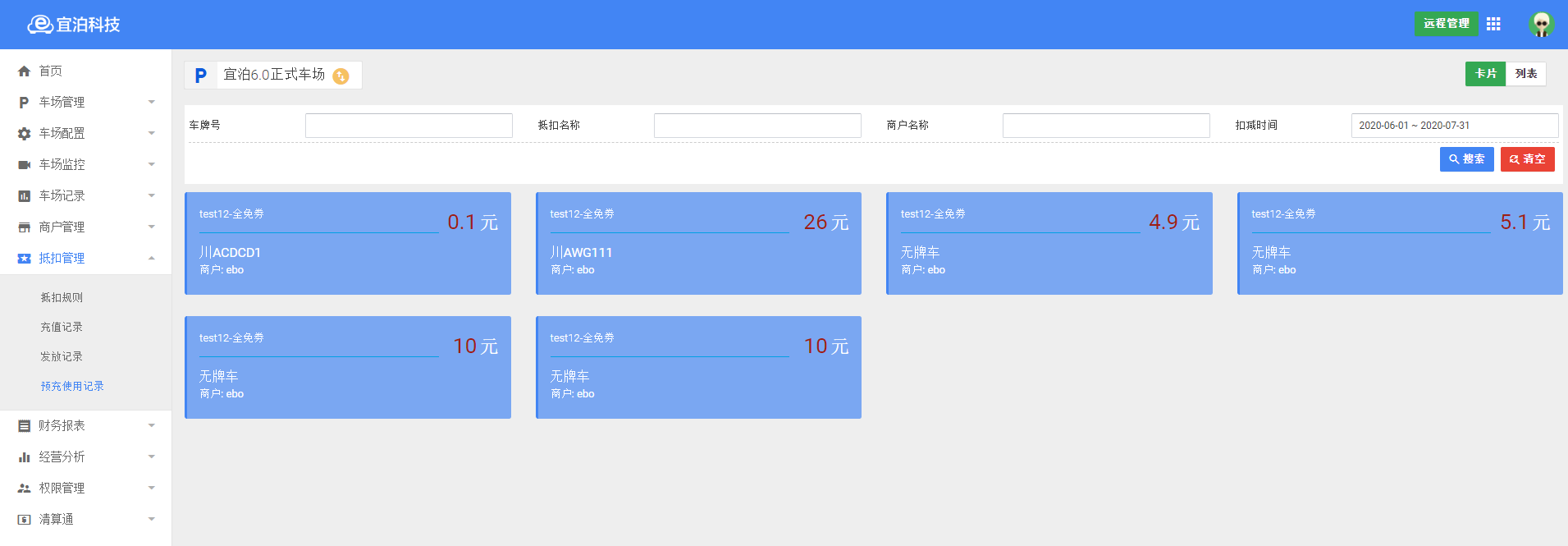
Task: Expand the 车场监控 menu arrow
Action: click(152, 164)
